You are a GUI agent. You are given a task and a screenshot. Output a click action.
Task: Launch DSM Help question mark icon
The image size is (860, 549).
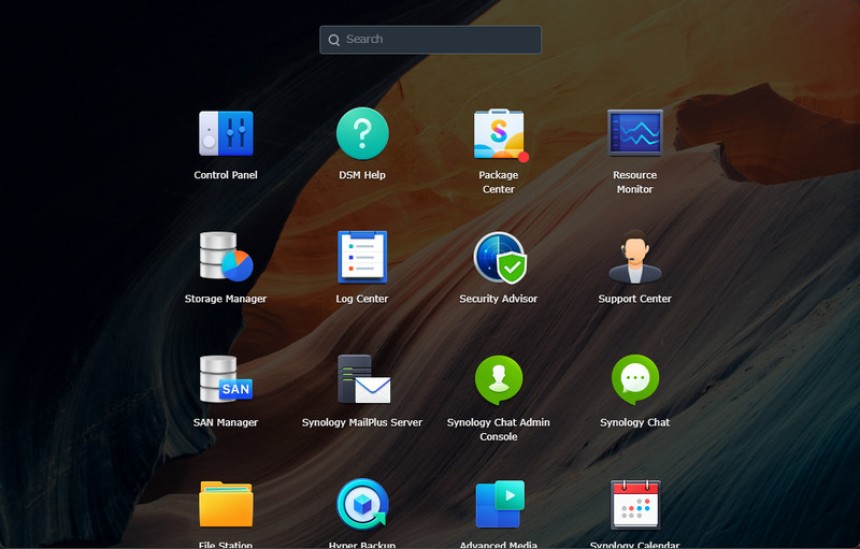362,134
